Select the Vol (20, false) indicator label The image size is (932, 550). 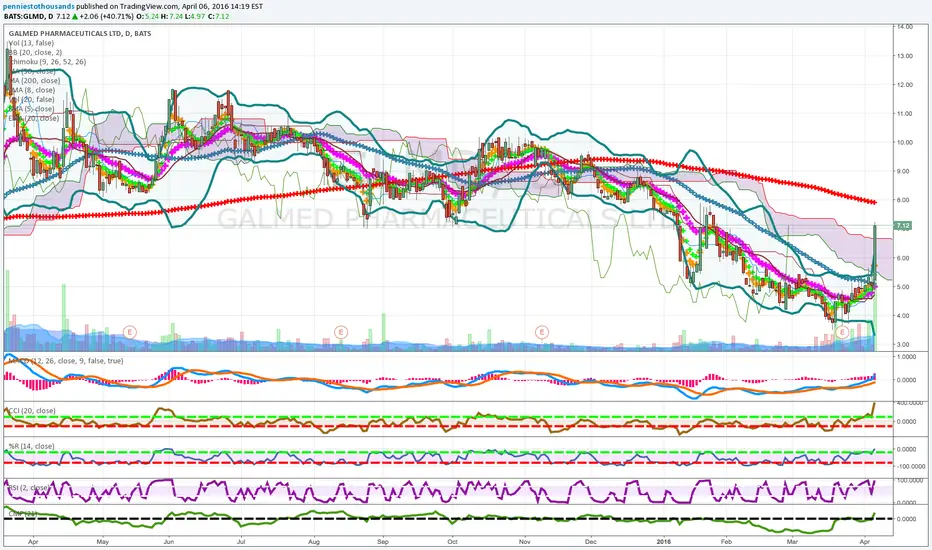click(x=32, y=100)
